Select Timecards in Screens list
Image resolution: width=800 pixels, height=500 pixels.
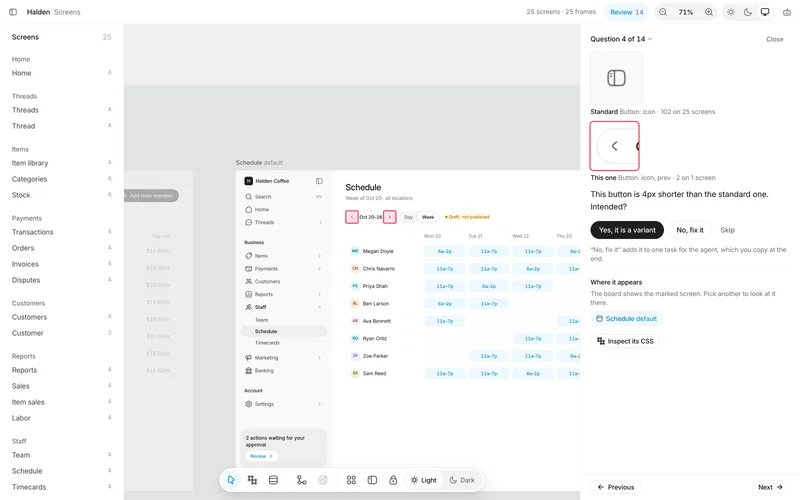(61, 487)
